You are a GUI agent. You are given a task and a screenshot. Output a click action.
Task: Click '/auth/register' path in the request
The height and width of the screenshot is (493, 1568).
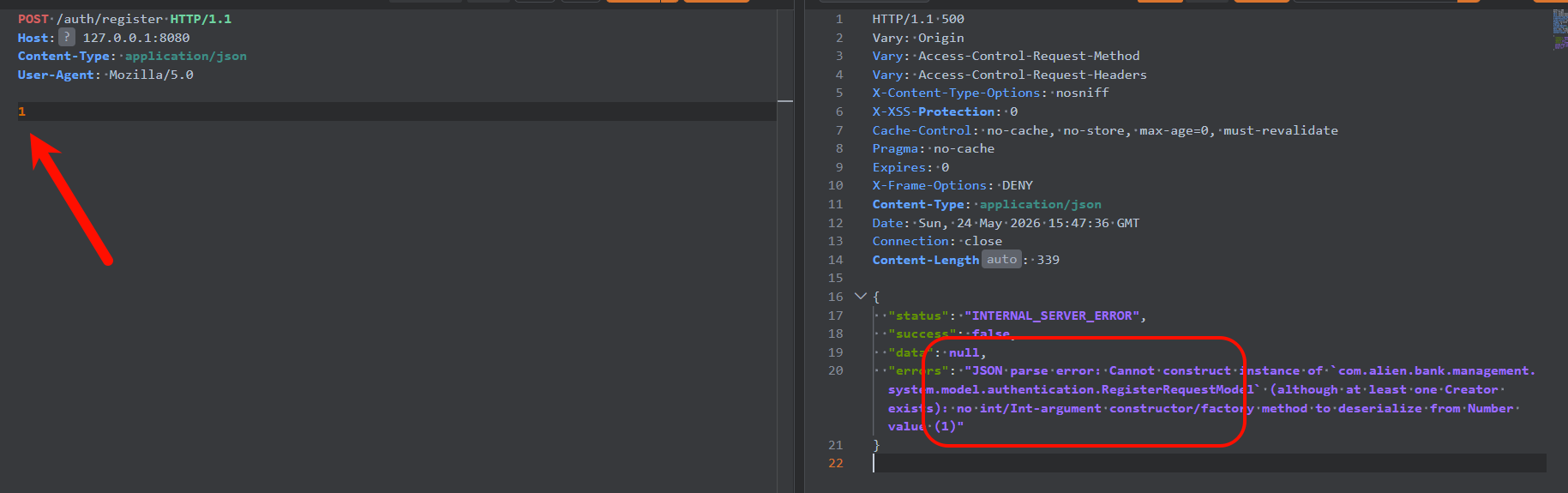coord(110,19)
